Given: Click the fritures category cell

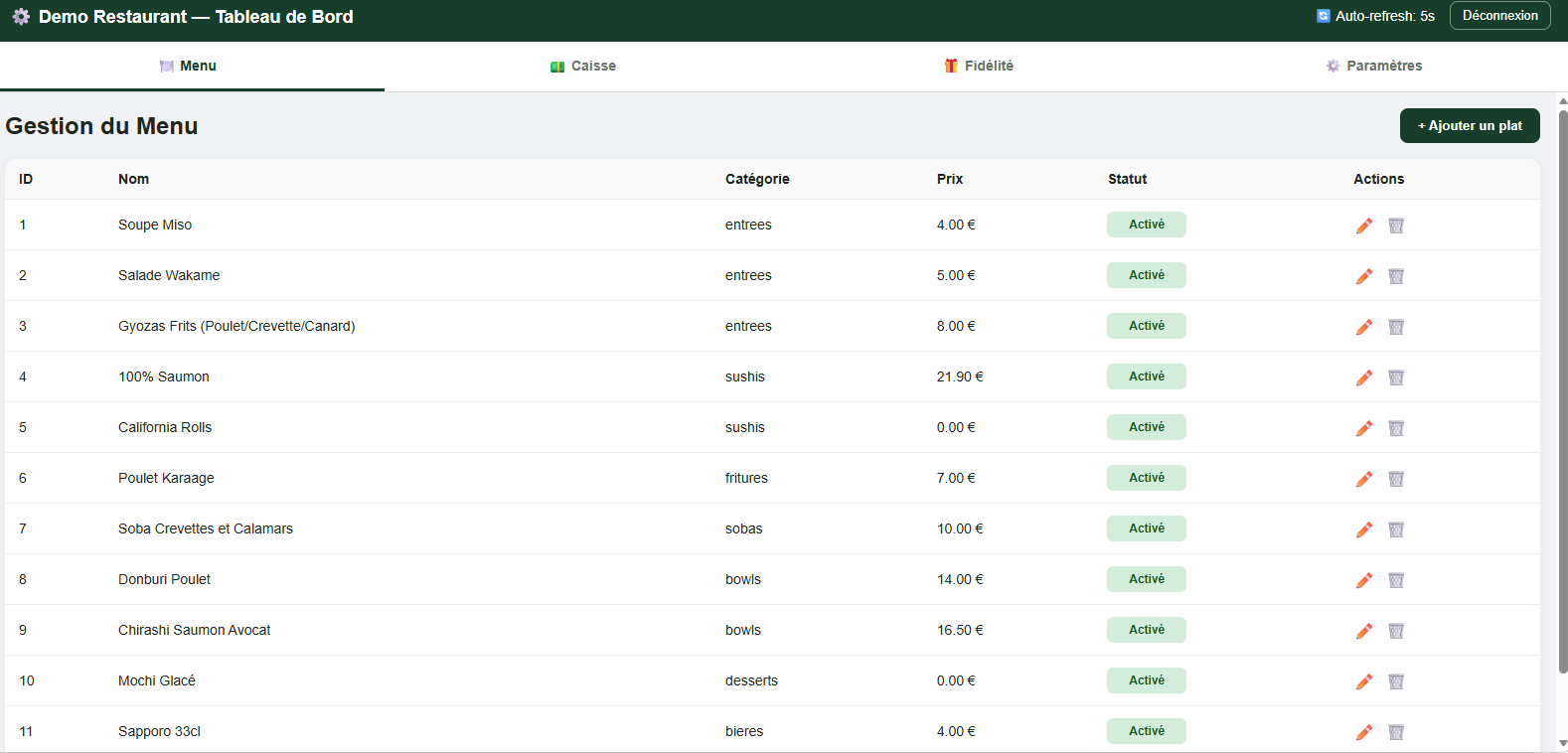Looking at the screenshot, I should coord(746,478).
